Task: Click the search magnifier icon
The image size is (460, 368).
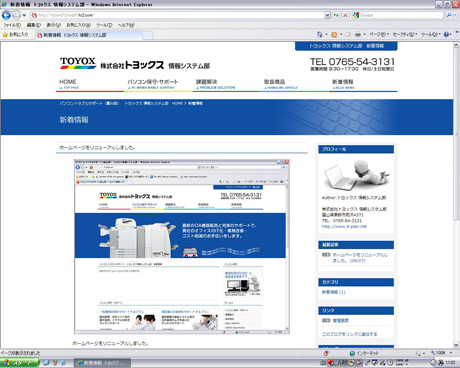Action: pos(449,15)
